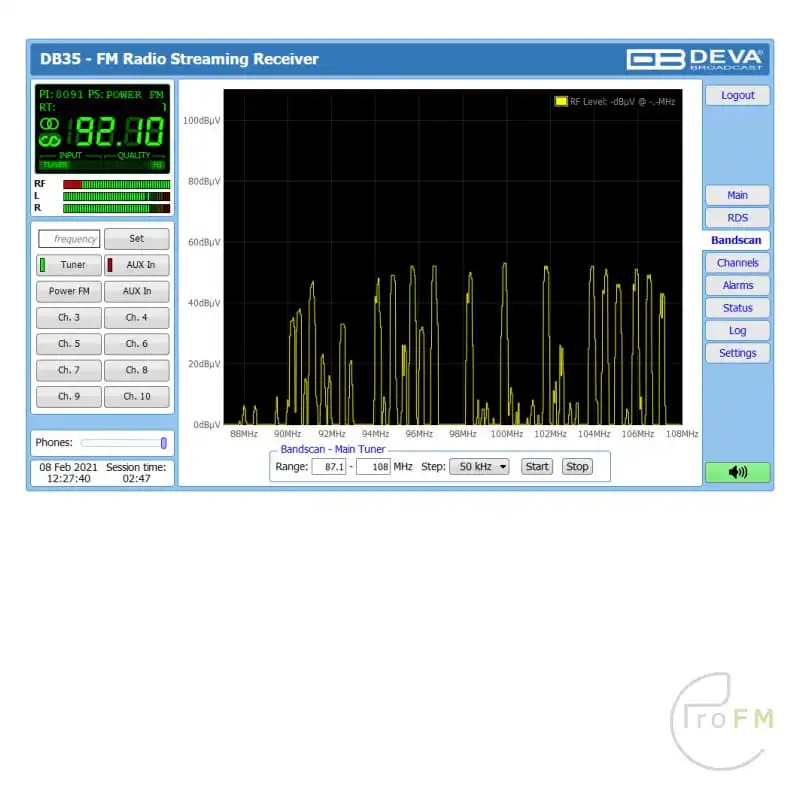Click the Logout button
Image resolution: width=800 pixels, height=800 pixels.
(737, 95)
